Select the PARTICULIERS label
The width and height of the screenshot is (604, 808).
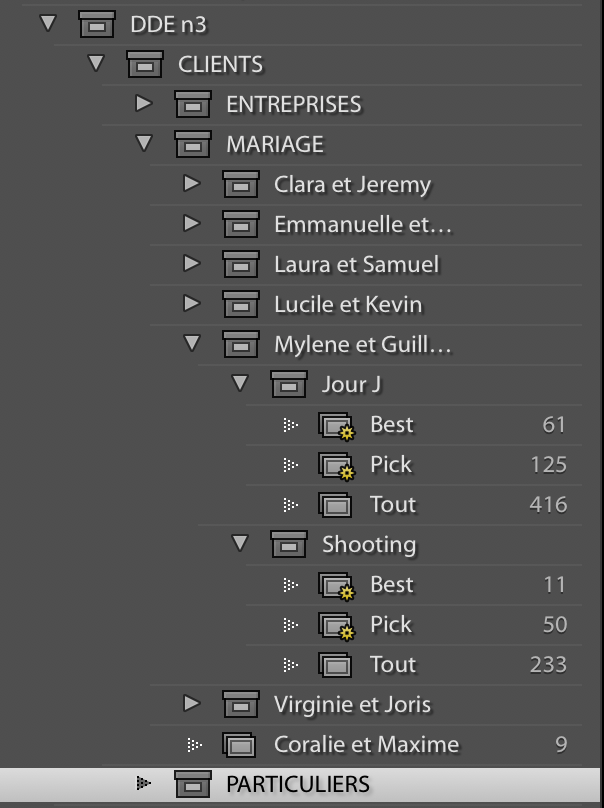pos(298,784)
